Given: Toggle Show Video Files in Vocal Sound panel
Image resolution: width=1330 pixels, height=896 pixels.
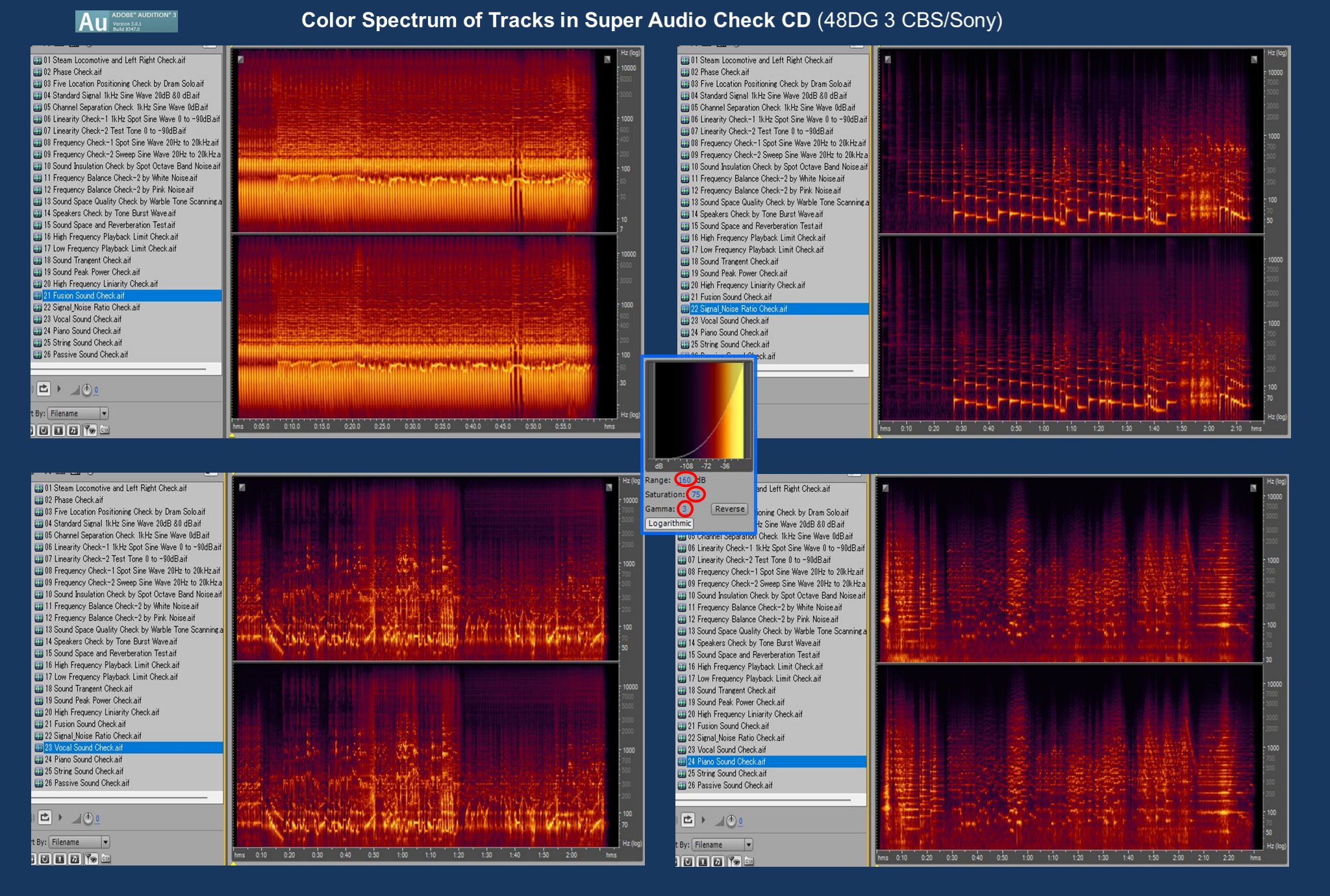Looking at the screenshot, I should click(60, 859).
